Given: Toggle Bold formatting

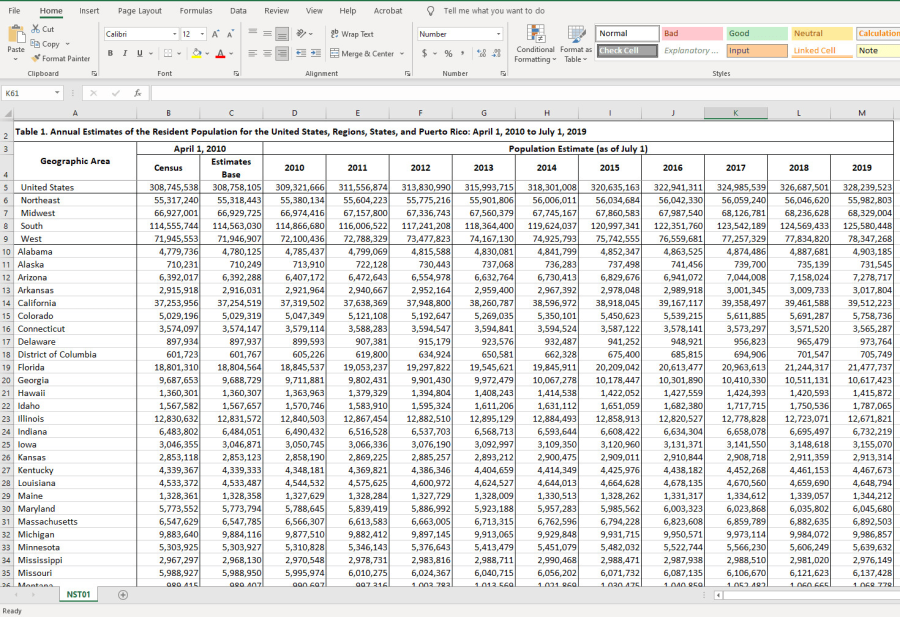Looking at the screenshot, I should coord(110,53).
